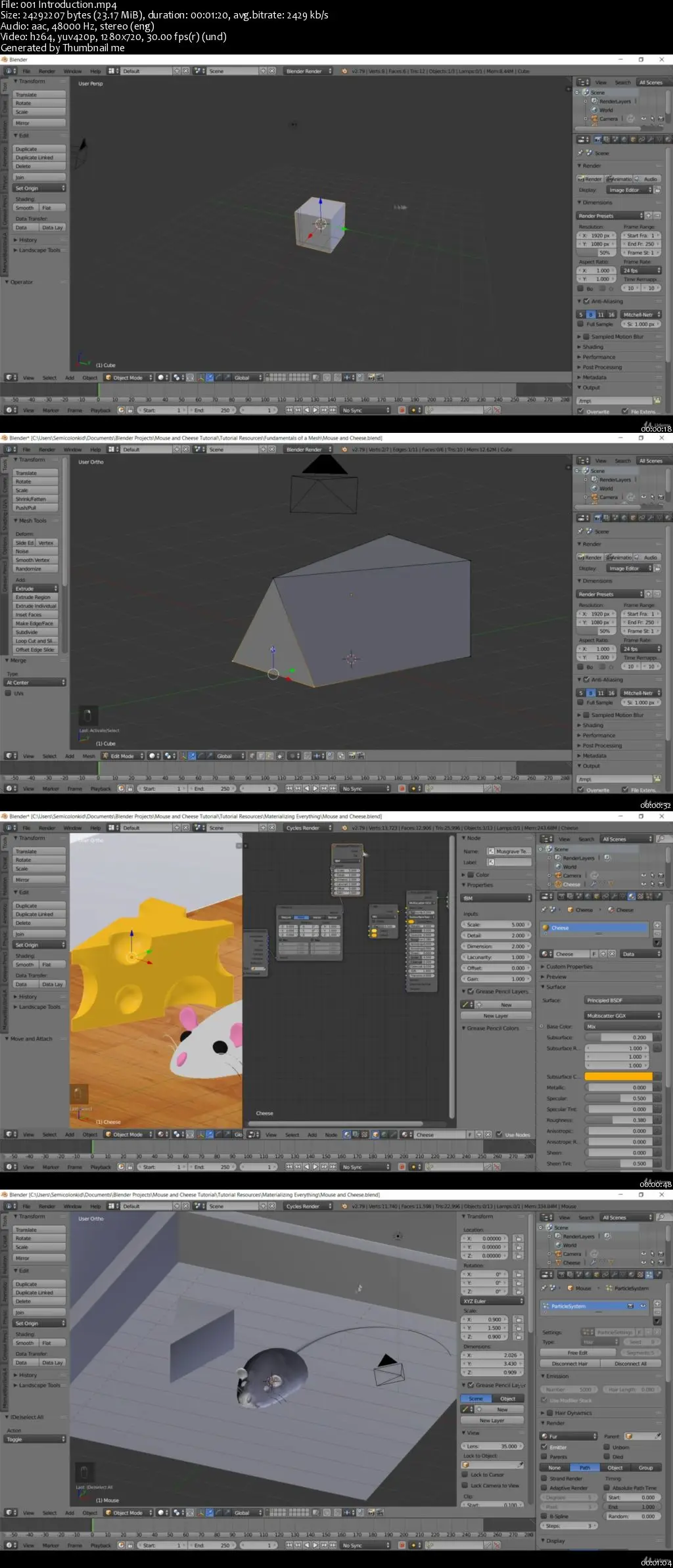Click grease pencil draw icon in 00:00:48 frame
673x1568 pixels.
click(467, 1004)
